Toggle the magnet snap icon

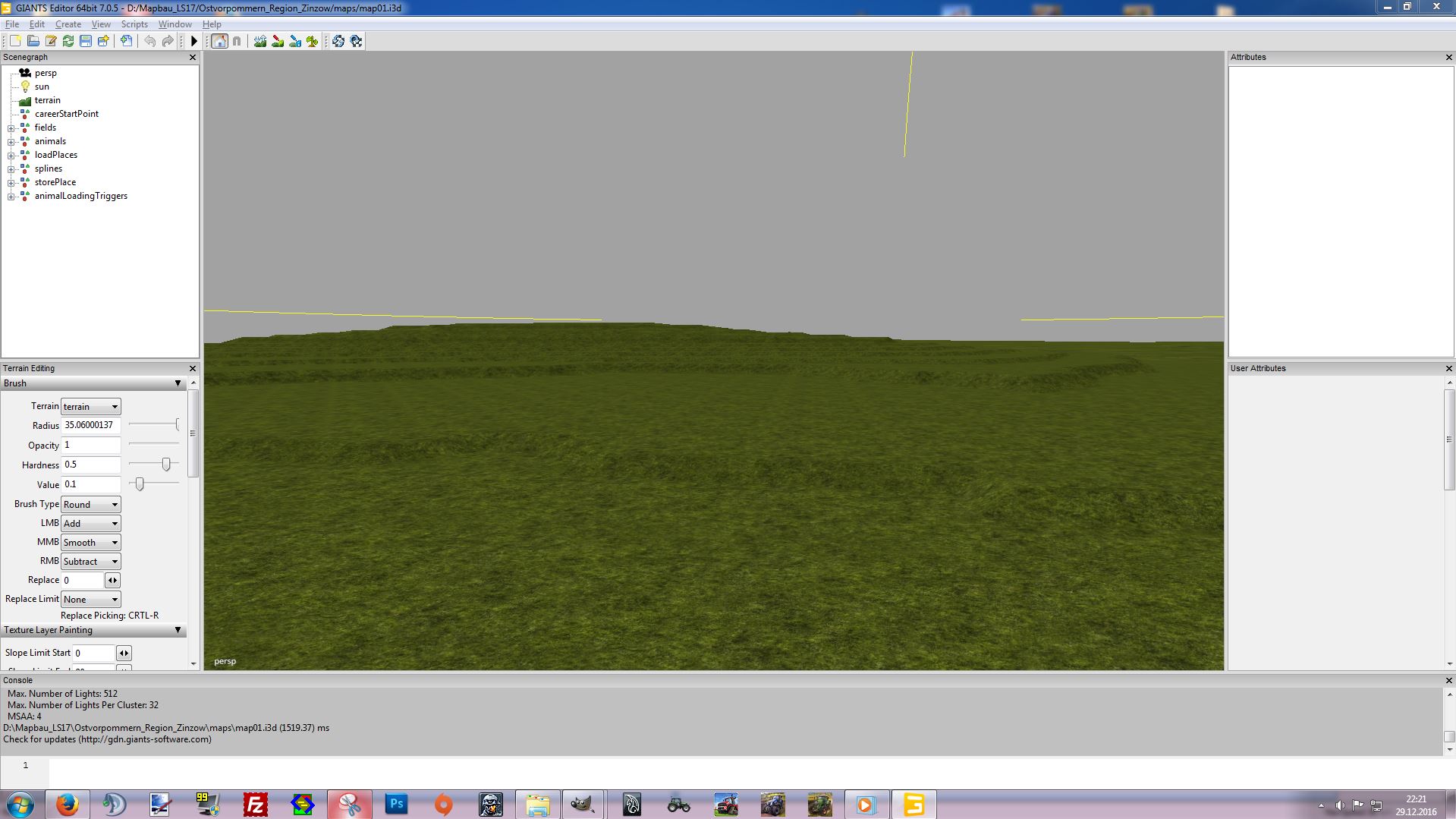237,41
